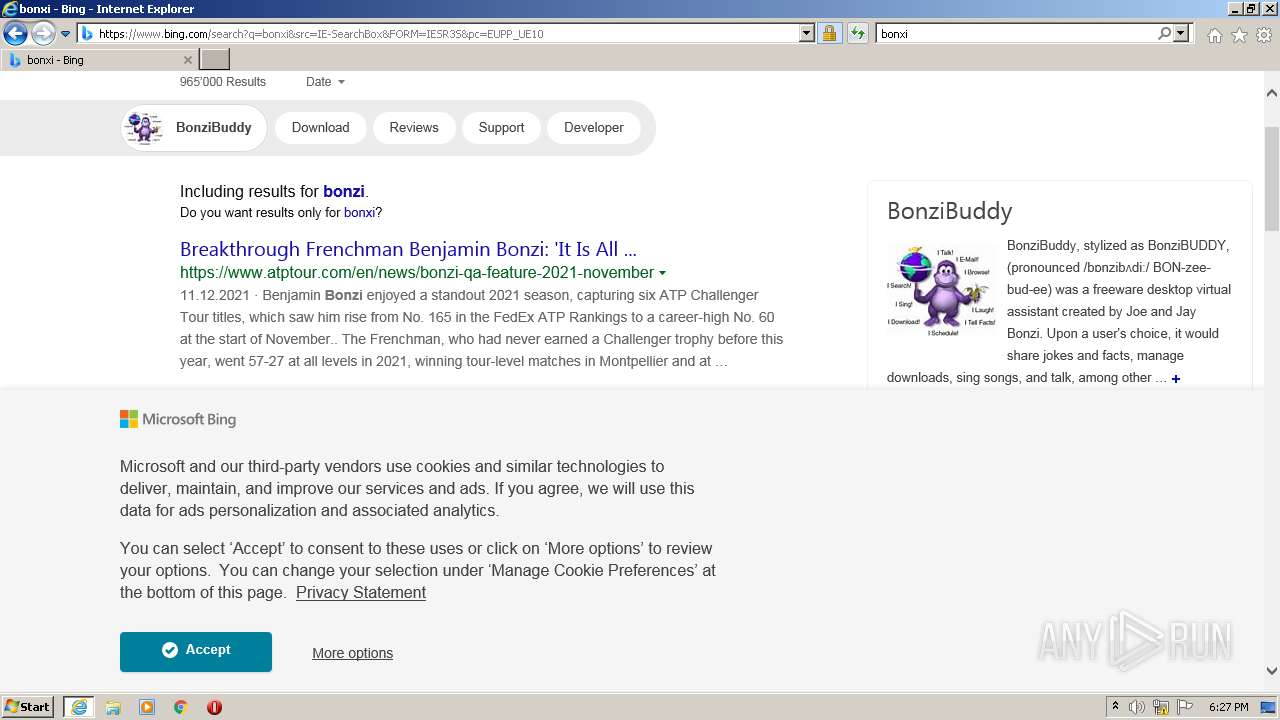This screenshot has width=1280, height=720.
Task: Click the refresh page icon
Action: [857, 33]
